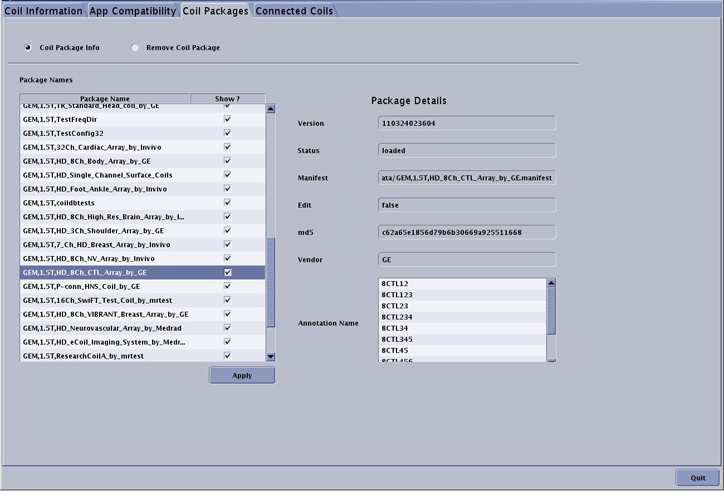Toggle Show checkbox for ResearchCoilA_by_mrtest
Screen dimensions: 724x501
(x=227, y=356)
